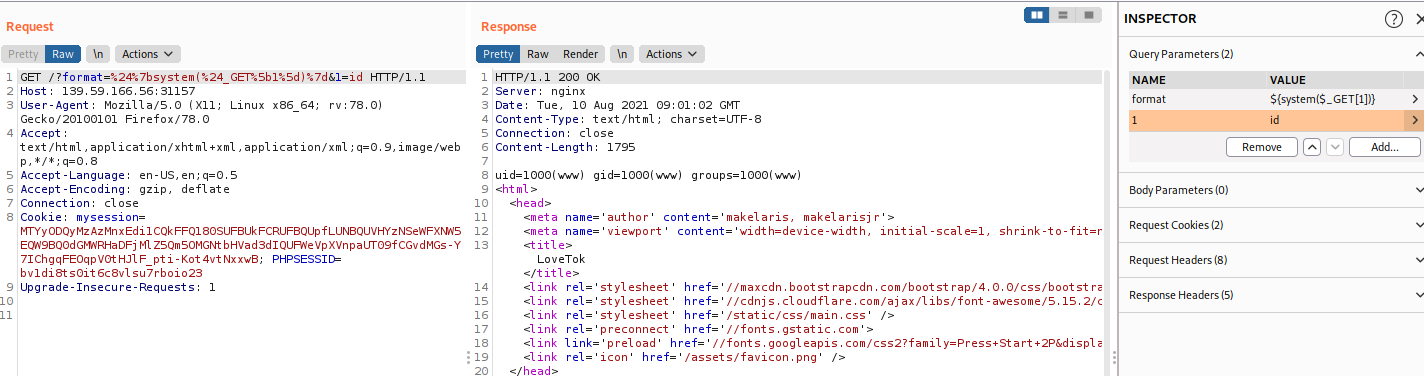Open details chevron for parameter 1
This screenshot has height=376, width=1424.
(x=1414, y=120)
